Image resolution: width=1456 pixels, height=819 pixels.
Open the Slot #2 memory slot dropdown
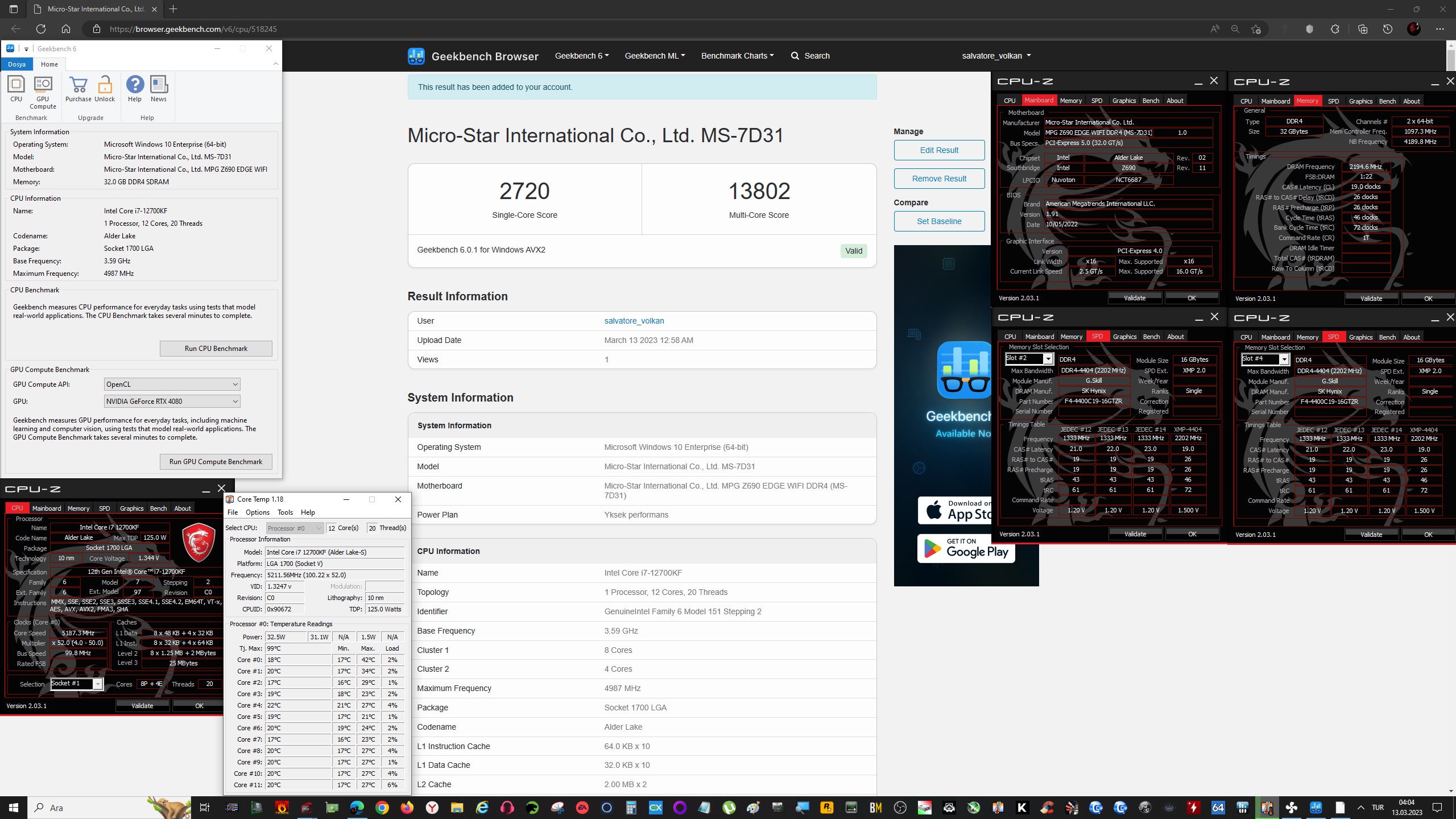pos(1029,358)
